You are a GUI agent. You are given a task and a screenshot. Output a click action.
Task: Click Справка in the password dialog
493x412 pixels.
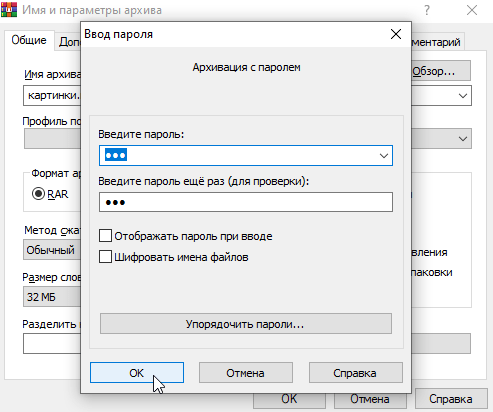tap(356, 373)
